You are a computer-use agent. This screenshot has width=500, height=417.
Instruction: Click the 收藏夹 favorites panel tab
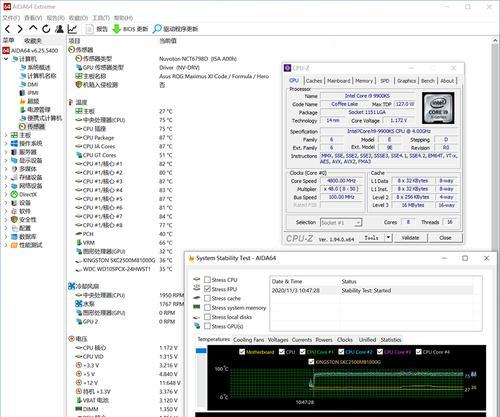33,41
